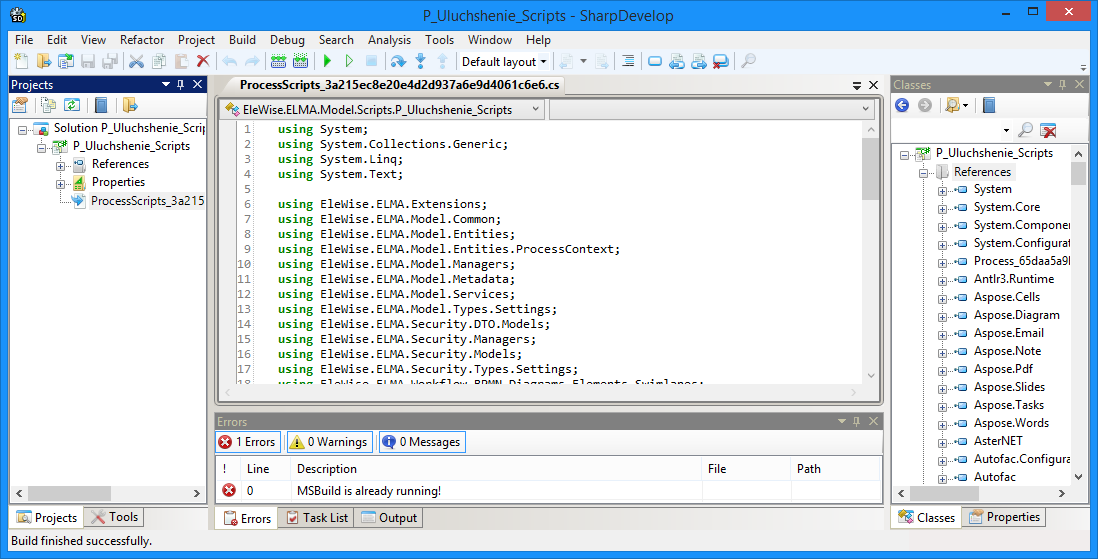Click the Redo arrow icon
The width and height of the screenshot is (1098, 559).
[x=252, y=62]
